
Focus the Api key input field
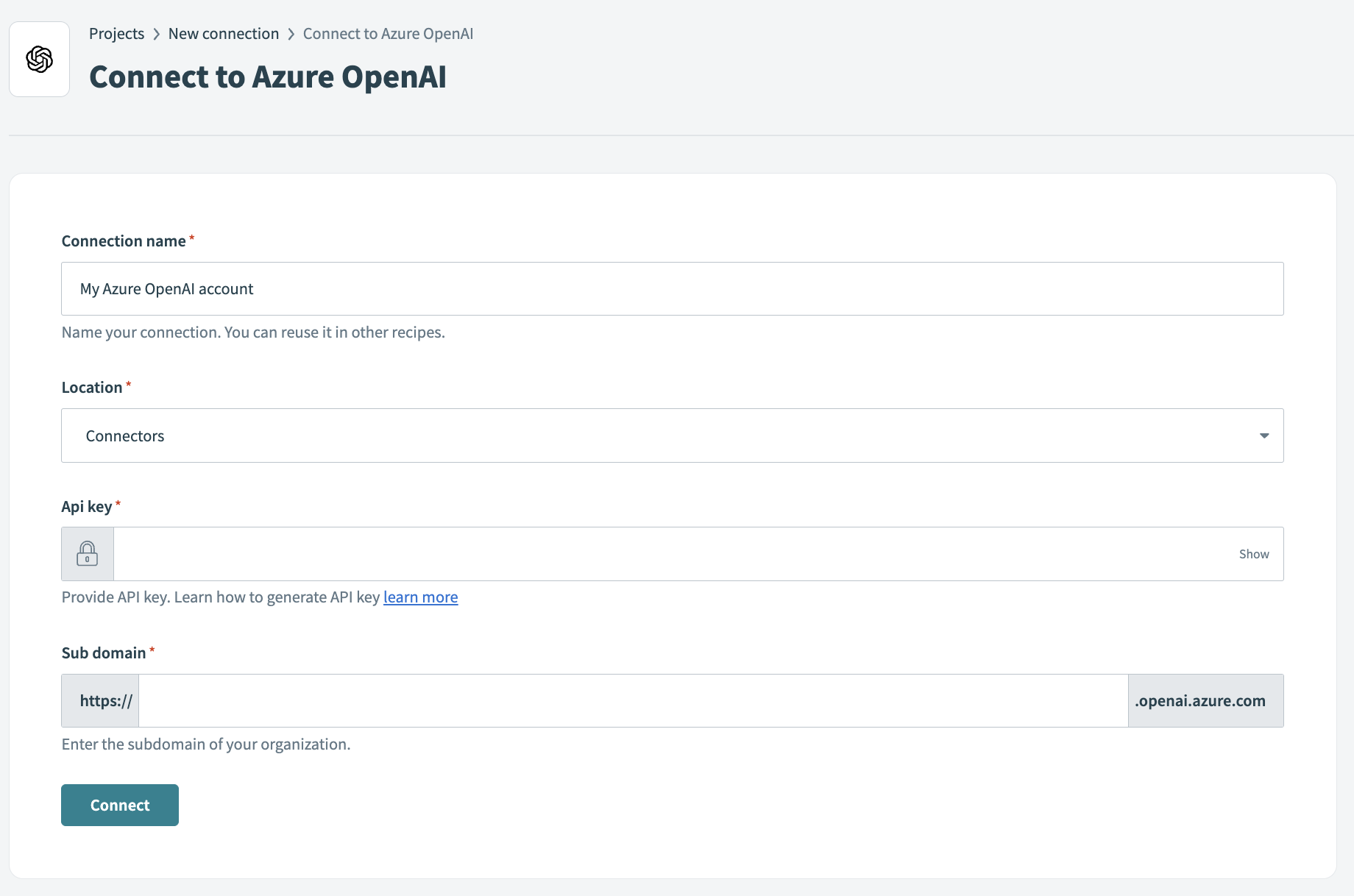coord(662,553)
